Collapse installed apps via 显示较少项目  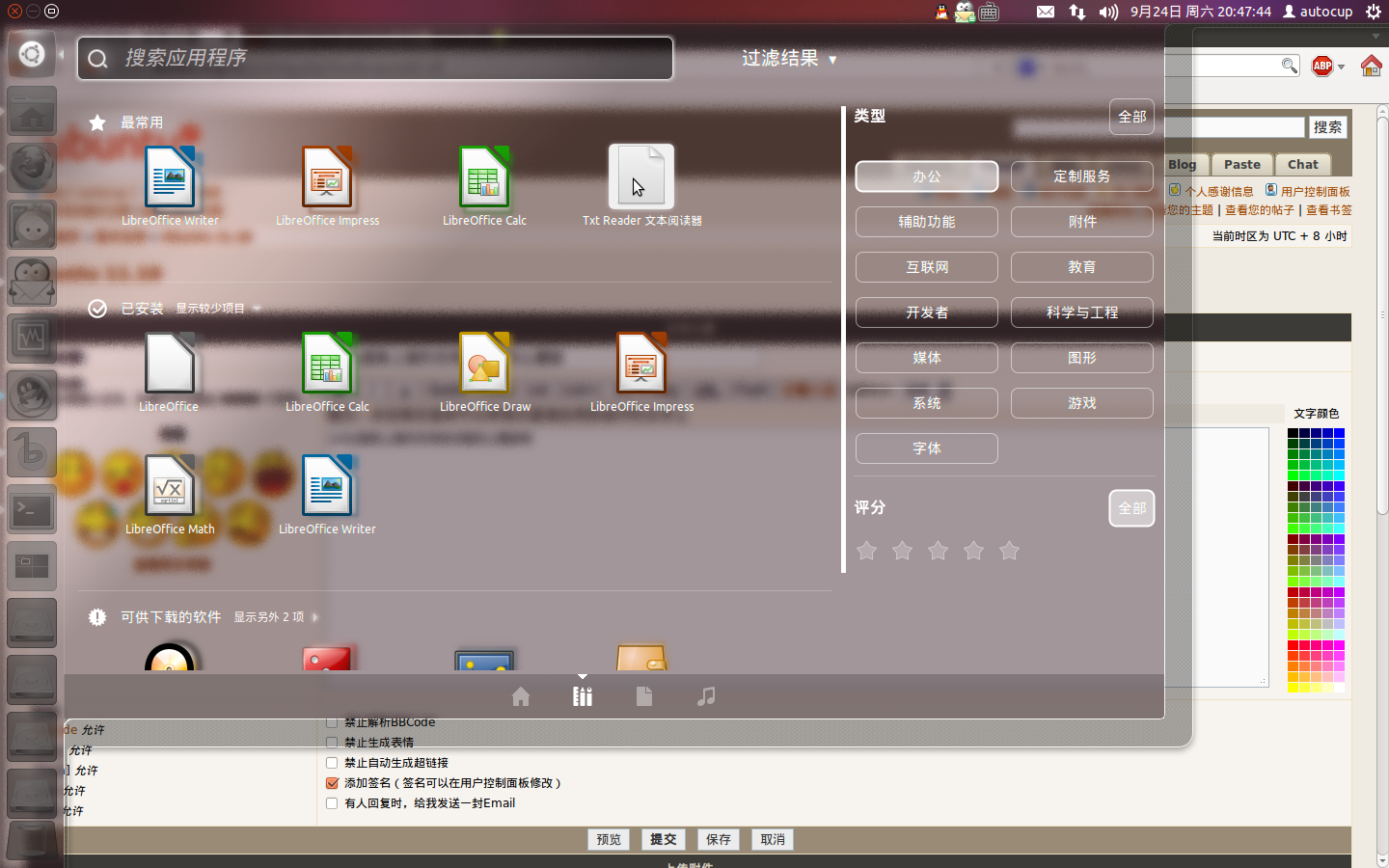pyautogui.click(x=216, y=309)
